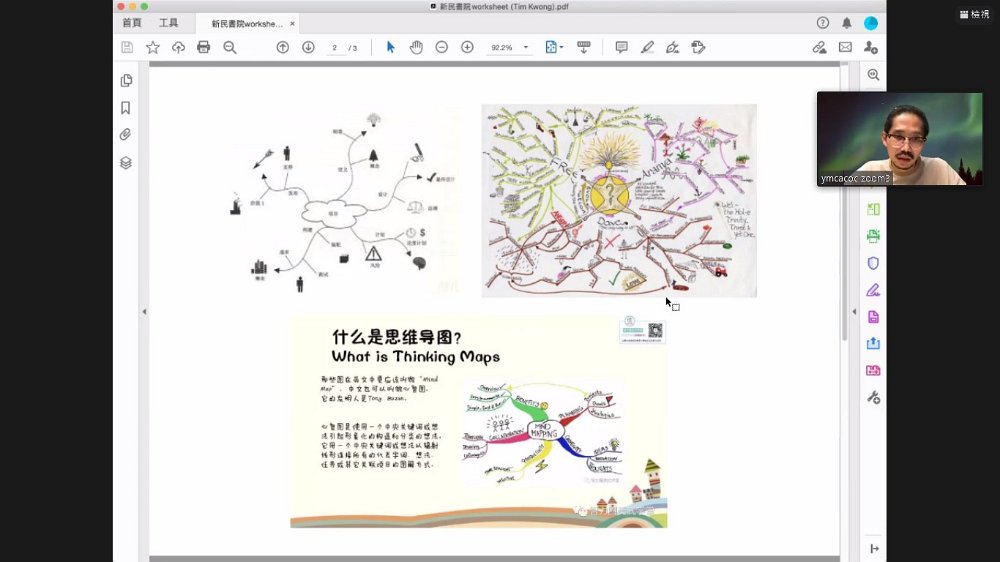The width and height of the screenshot is (1000, 562).
Task: Open page thumbnails panel icon
Action: (x=126, y=80)
